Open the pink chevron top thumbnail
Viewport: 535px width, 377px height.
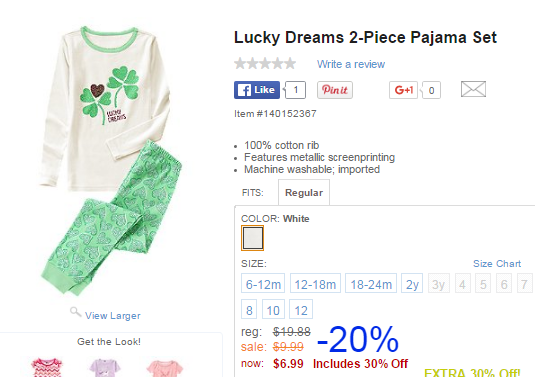click(47, 367)
